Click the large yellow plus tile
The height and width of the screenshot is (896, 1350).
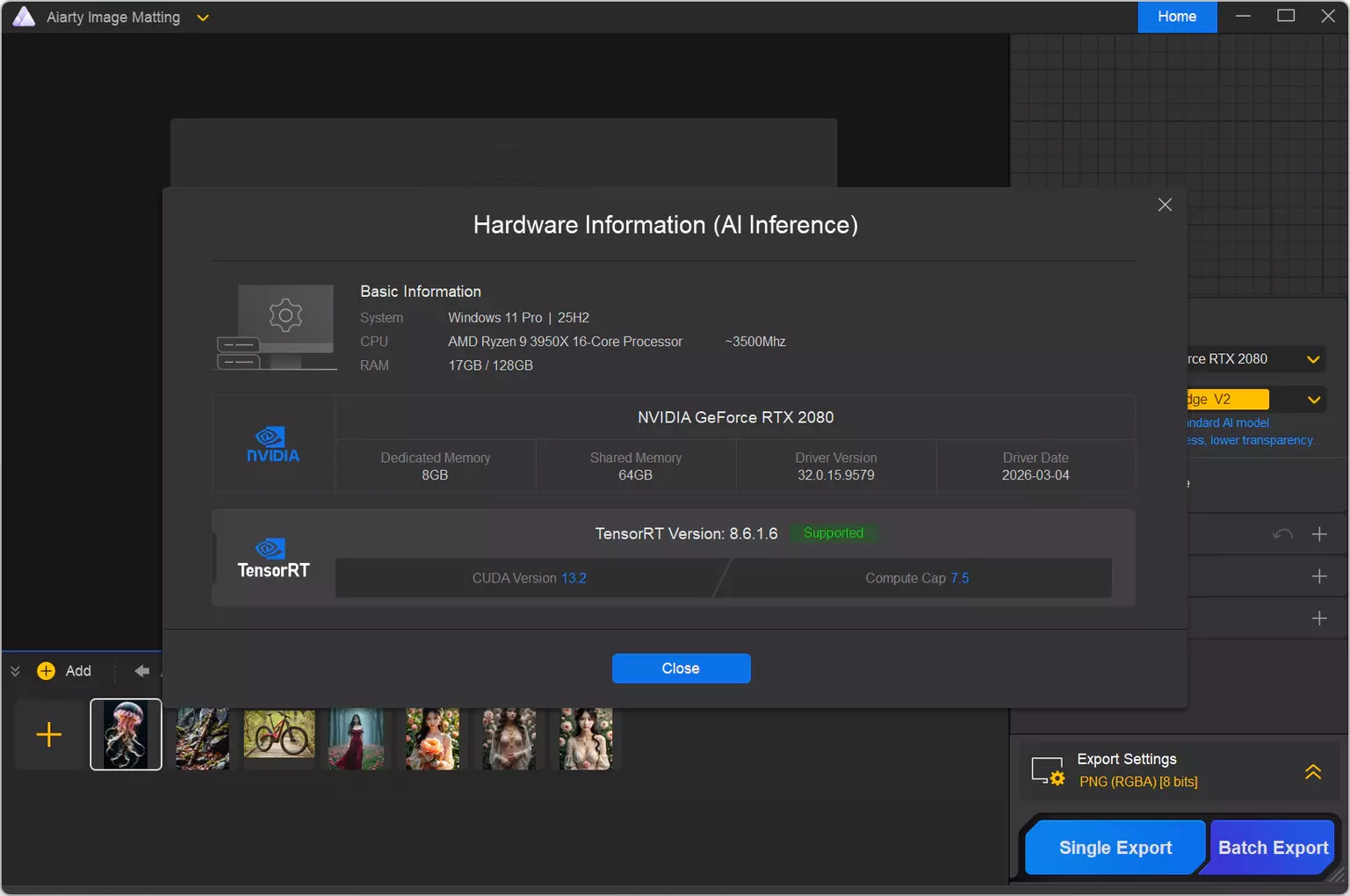click(x=49, y=734)
